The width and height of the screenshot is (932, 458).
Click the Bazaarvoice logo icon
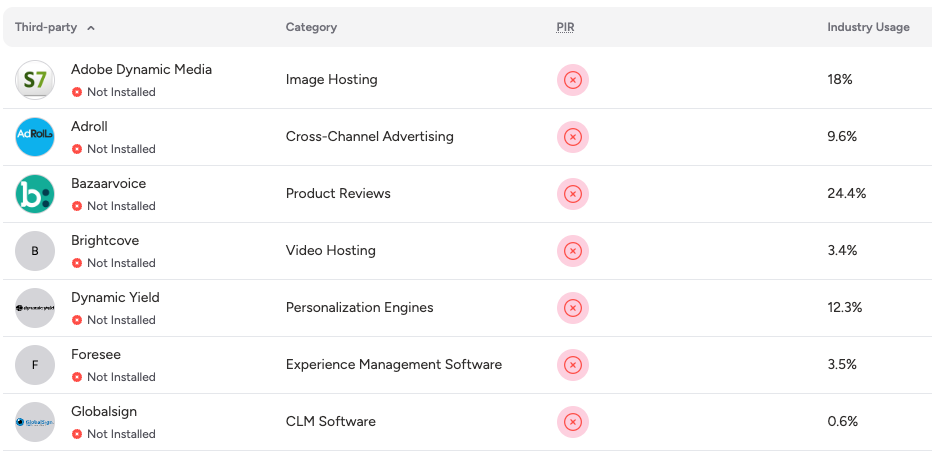[x=35, y=194]
